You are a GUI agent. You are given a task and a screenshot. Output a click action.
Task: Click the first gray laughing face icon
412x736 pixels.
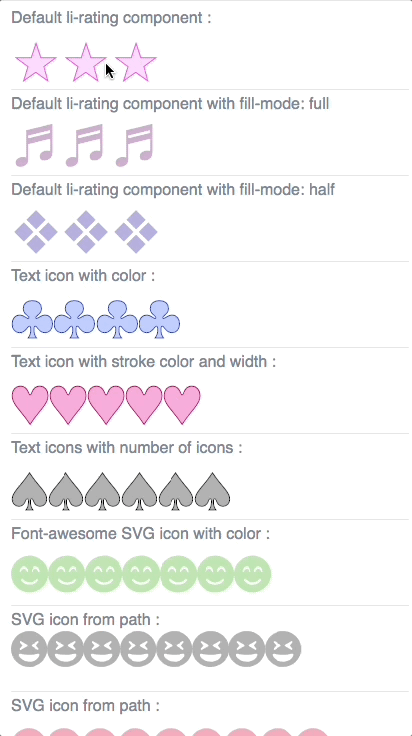(x=29, y=649)
